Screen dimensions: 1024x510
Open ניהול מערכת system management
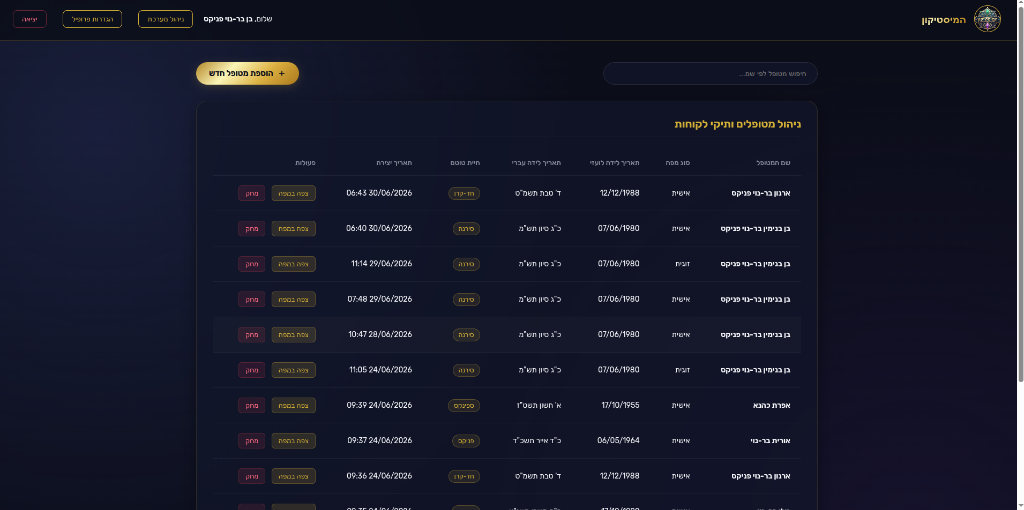[165, 19]
